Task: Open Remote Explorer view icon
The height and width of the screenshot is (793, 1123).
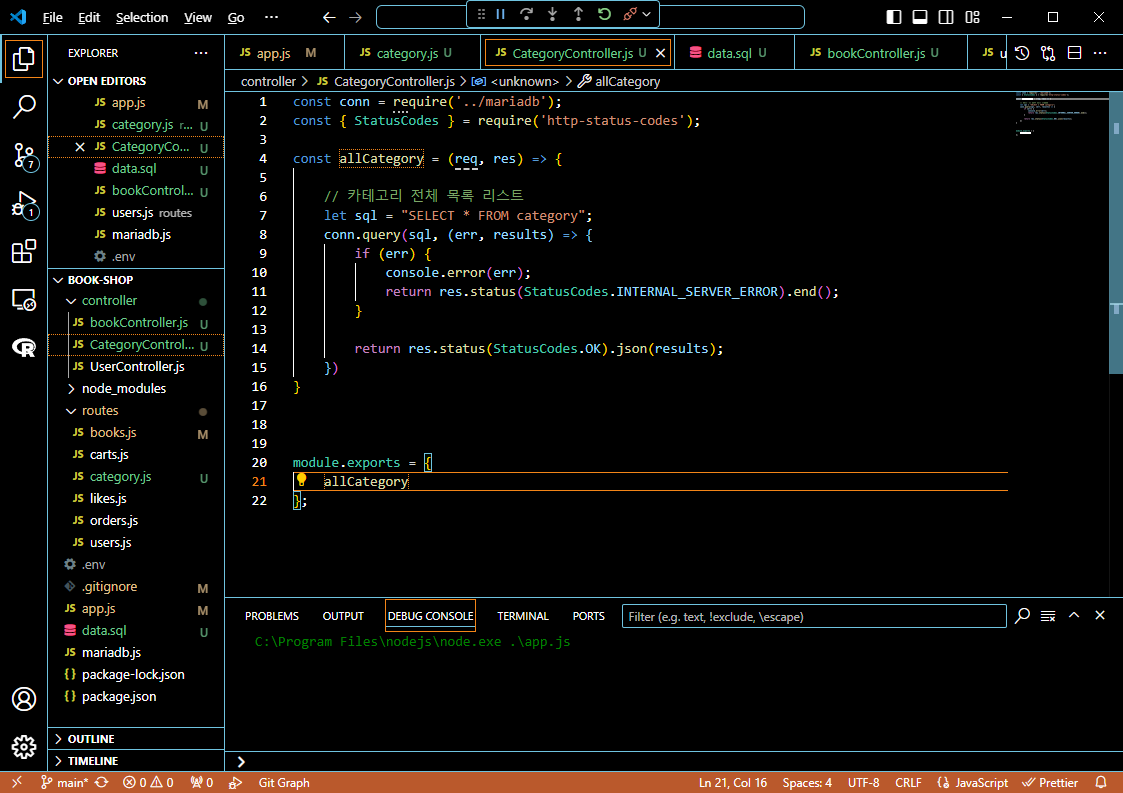Action: coord(24,300)
